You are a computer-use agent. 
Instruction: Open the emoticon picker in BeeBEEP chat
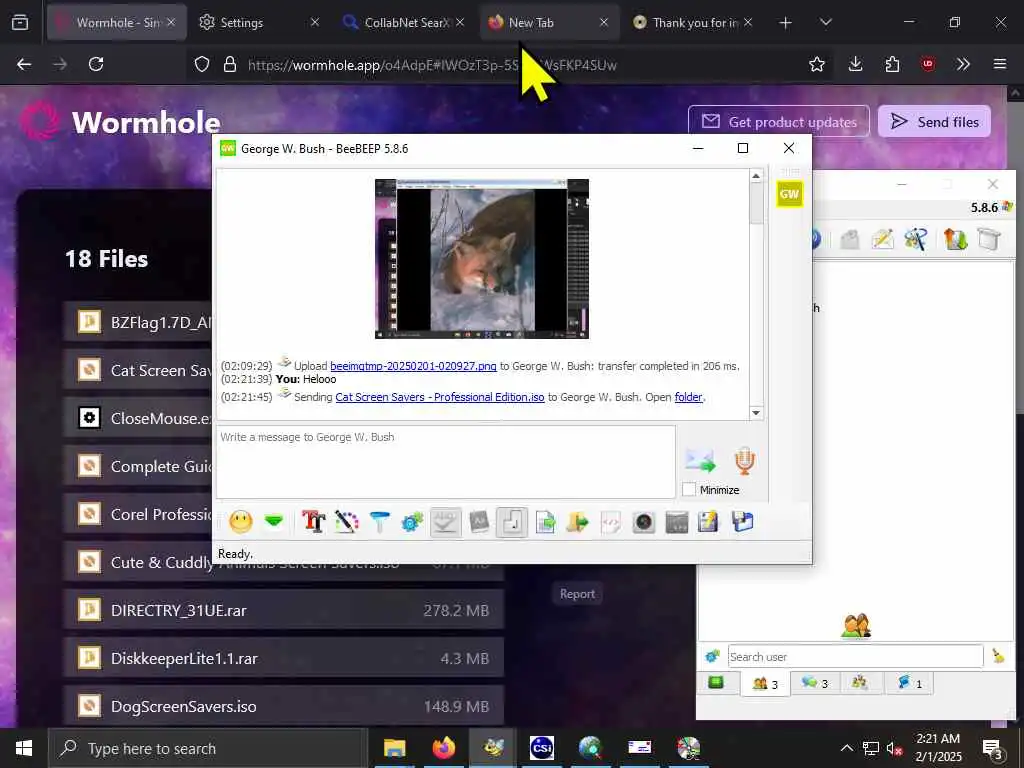pyautogui.click(x=241, y=522)
